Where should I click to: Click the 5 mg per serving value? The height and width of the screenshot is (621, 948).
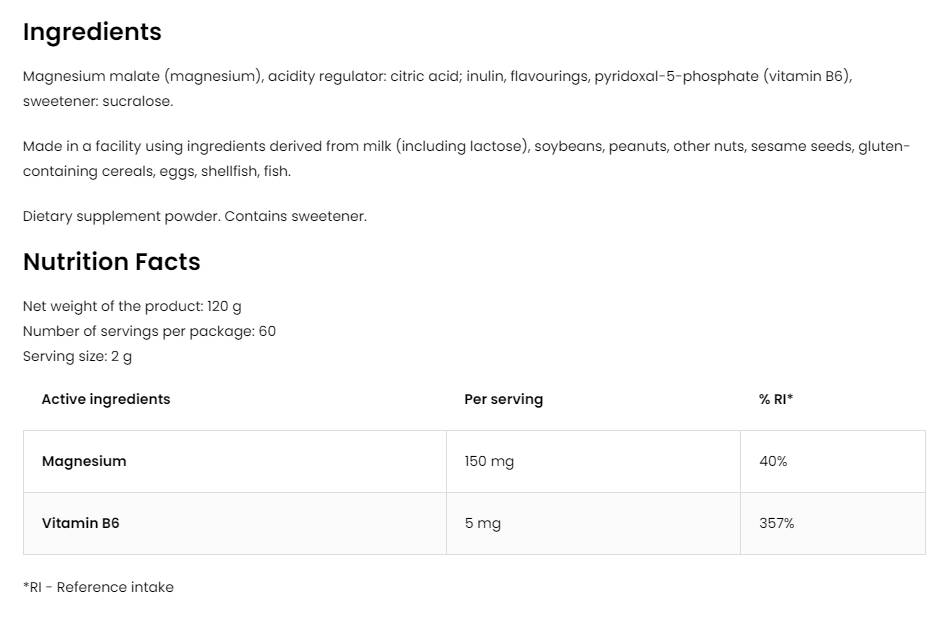(x=482, y=523)
